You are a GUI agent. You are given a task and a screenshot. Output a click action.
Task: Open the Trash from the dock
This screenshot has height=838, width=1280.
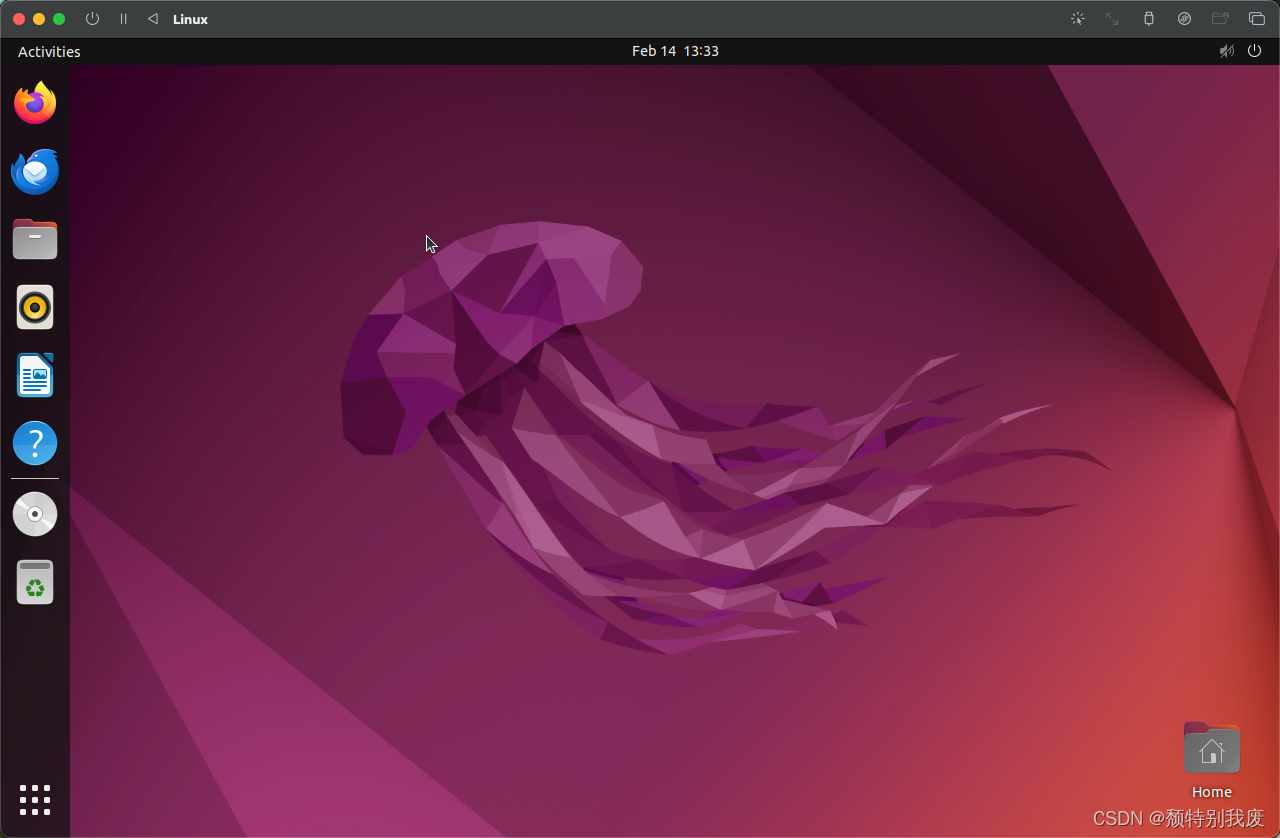point(35,582)
